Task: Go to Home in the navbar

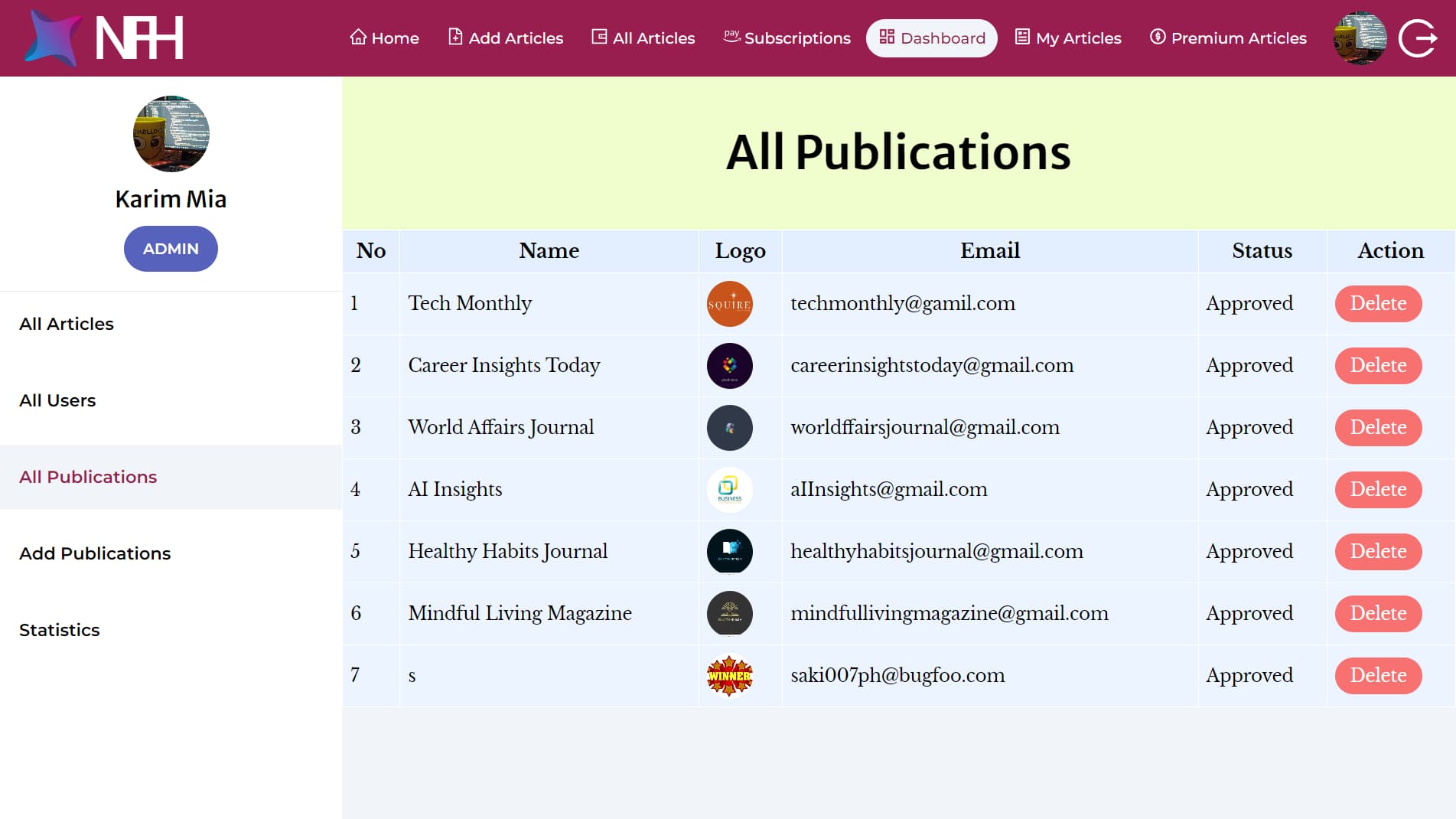Action: pos(384,38)
